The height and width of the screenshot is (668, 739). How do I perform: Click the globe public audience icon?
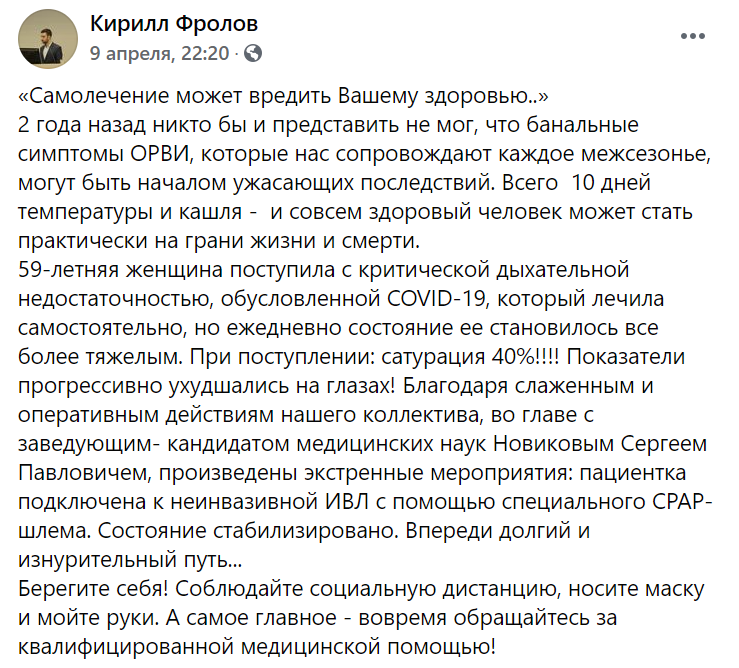[x=253, y=54]
